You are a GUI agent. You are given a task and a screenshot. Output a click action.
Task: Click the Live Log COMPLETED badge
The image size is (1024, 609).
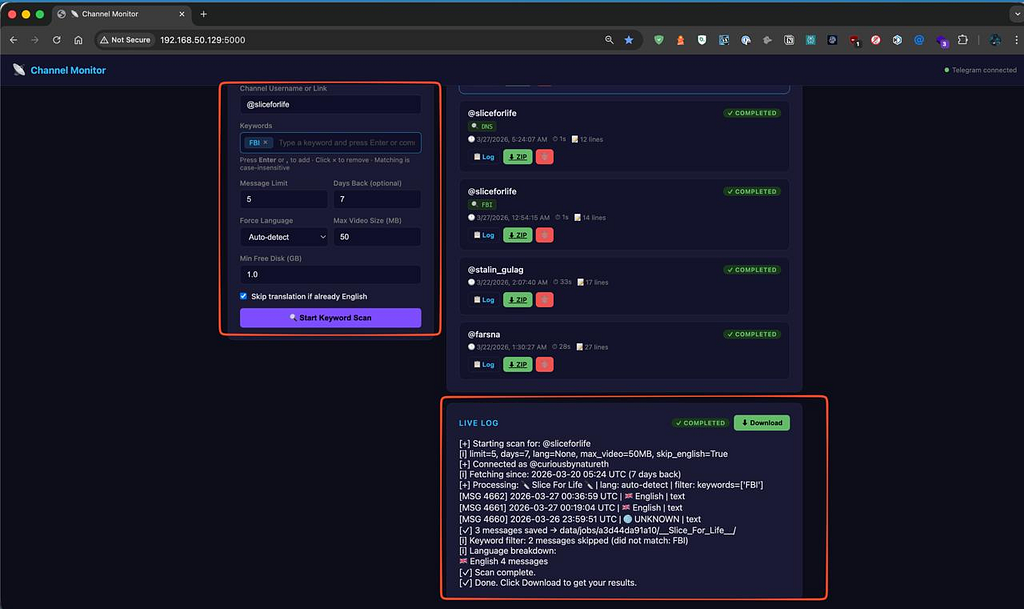[700, 423]
